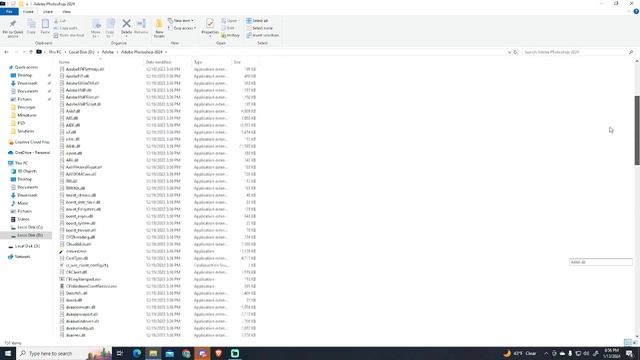Open the Windows Start menu

coord(8,353)
